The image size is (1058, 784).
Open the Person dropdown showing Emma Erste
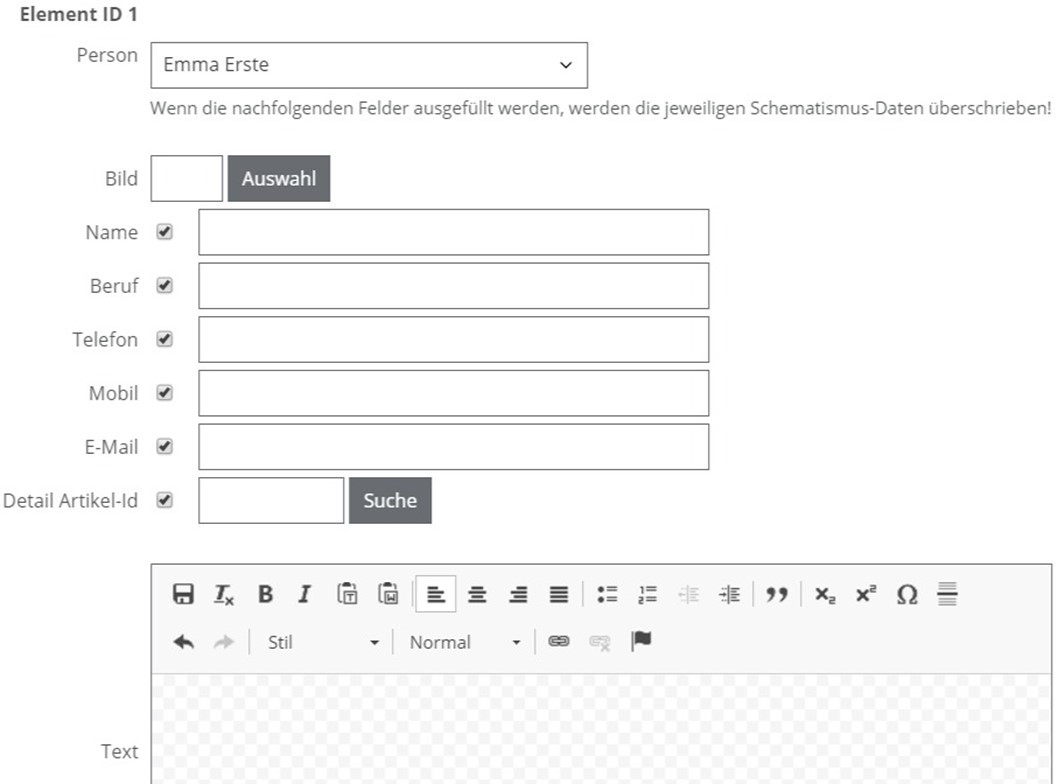point(368,65)
